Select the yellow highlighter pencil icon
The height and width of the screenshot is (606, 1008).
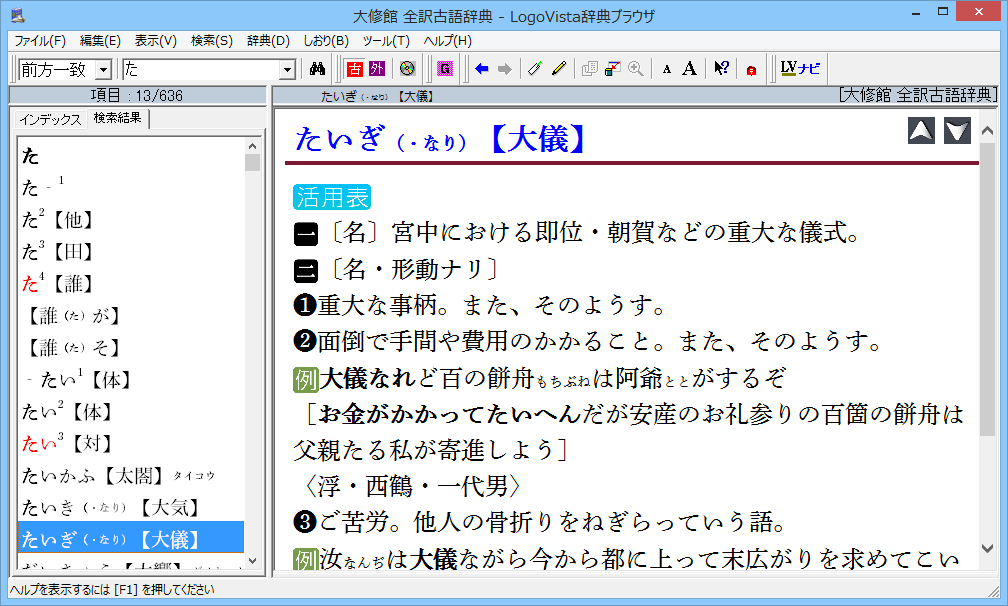pyautogui.click(x=559, y=69)
